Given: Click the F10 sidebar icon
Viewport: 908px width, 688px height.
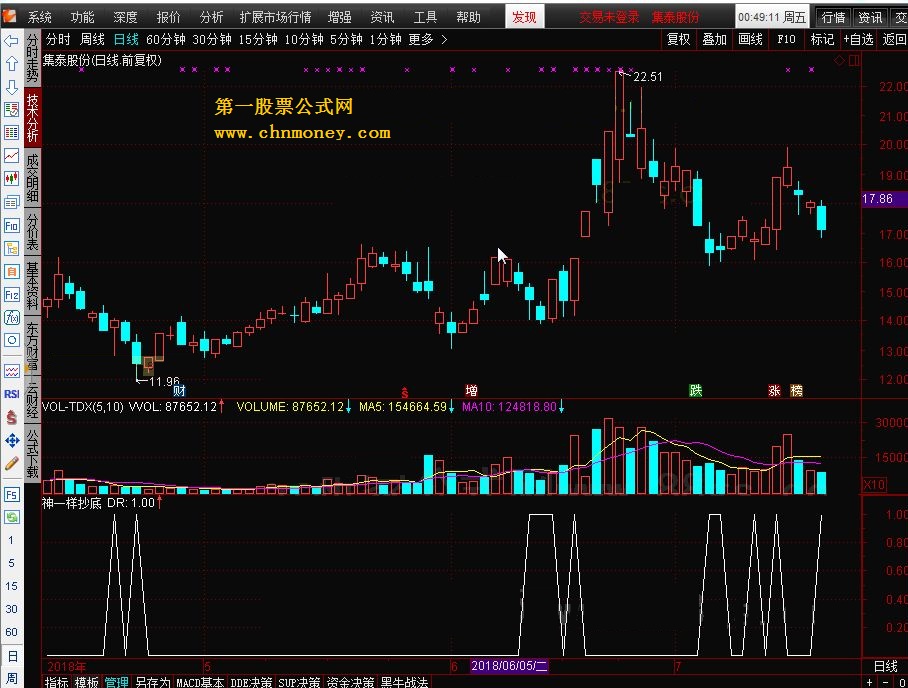Looking at the screenshot, I should [x=11, y=225].
